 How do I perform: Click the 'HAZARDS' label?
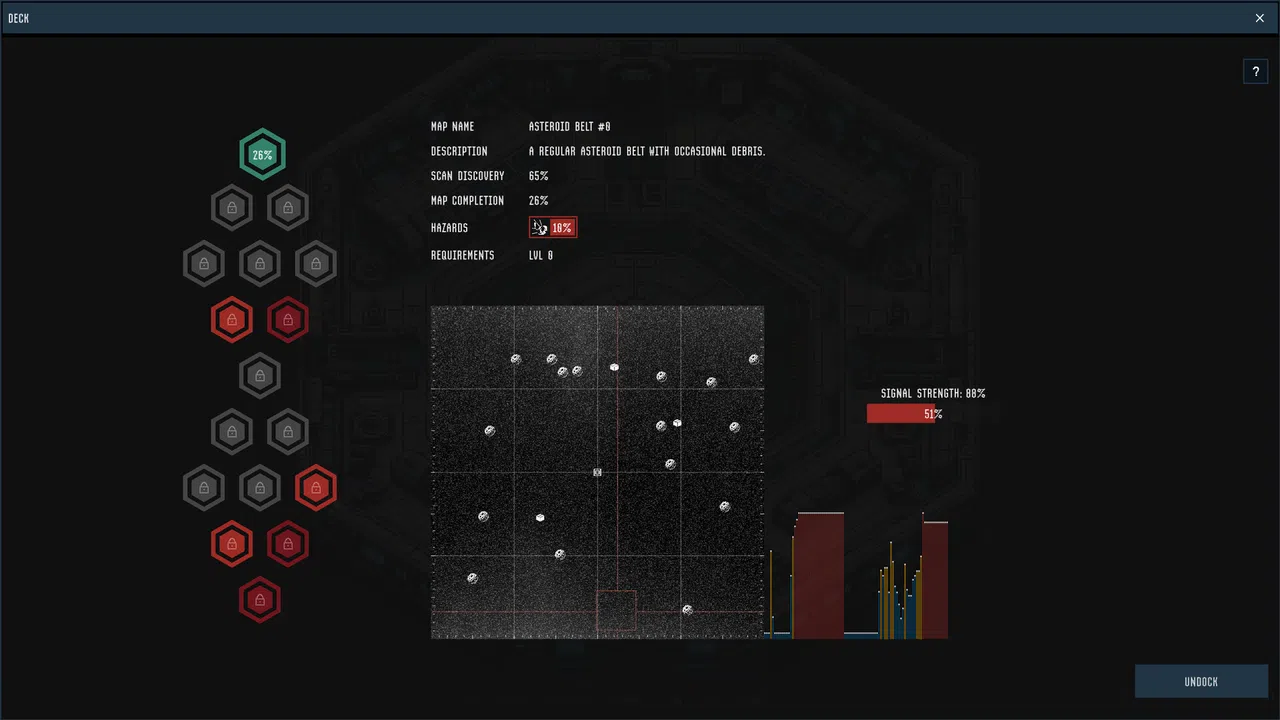pos(449,228)
